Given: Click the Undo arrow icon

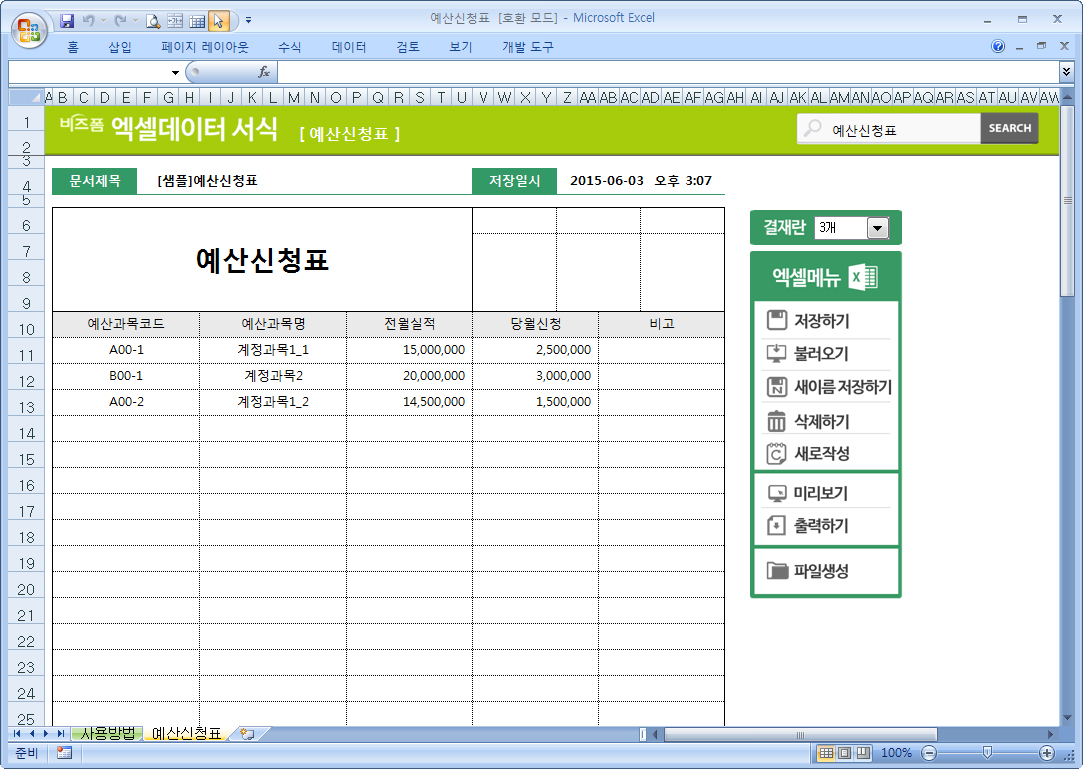Looking at the screenshot, I should (x=88, y=20).
